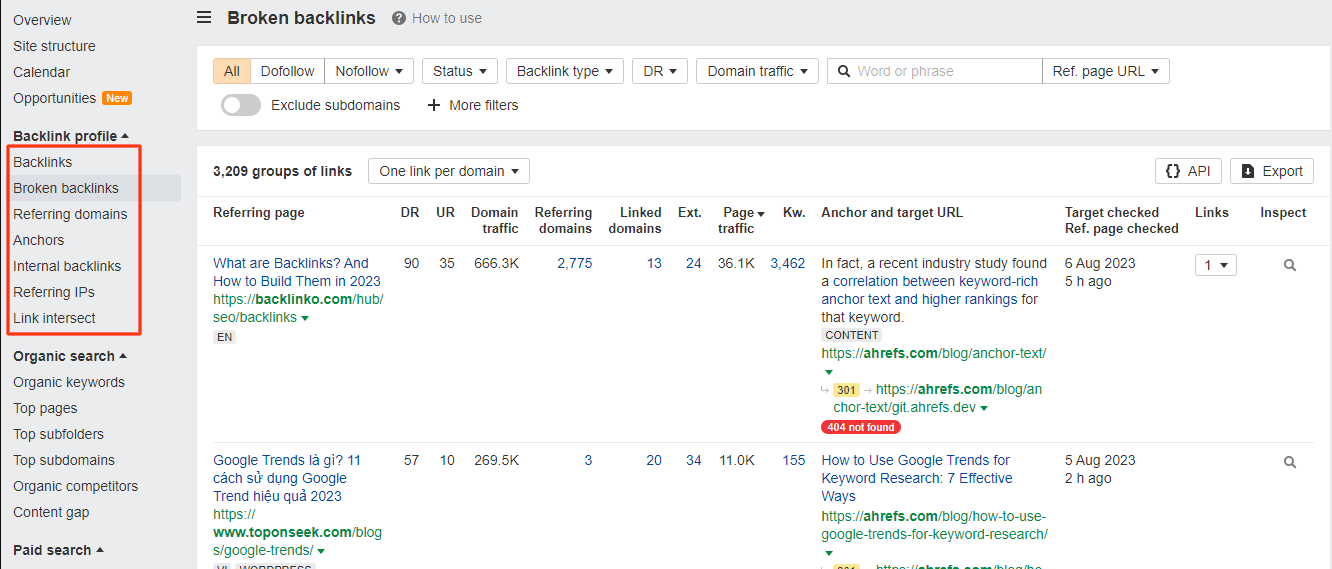Sort by DR column header
This screenshot has height=569, width=1332.
[410, 212]
